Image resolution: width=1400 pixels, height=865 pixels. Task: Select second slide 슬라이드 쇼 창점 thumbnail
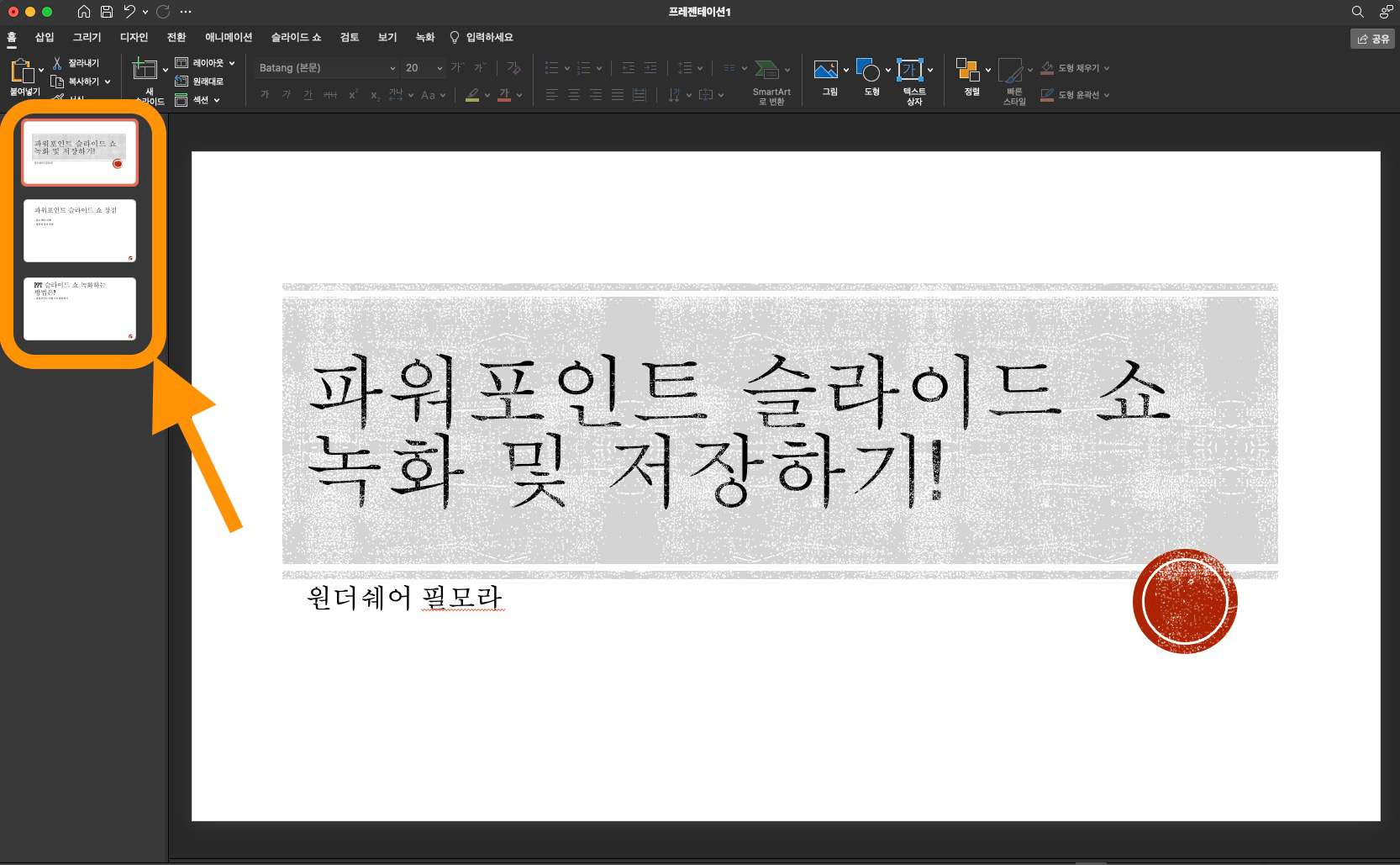click(x=80, y=230)
